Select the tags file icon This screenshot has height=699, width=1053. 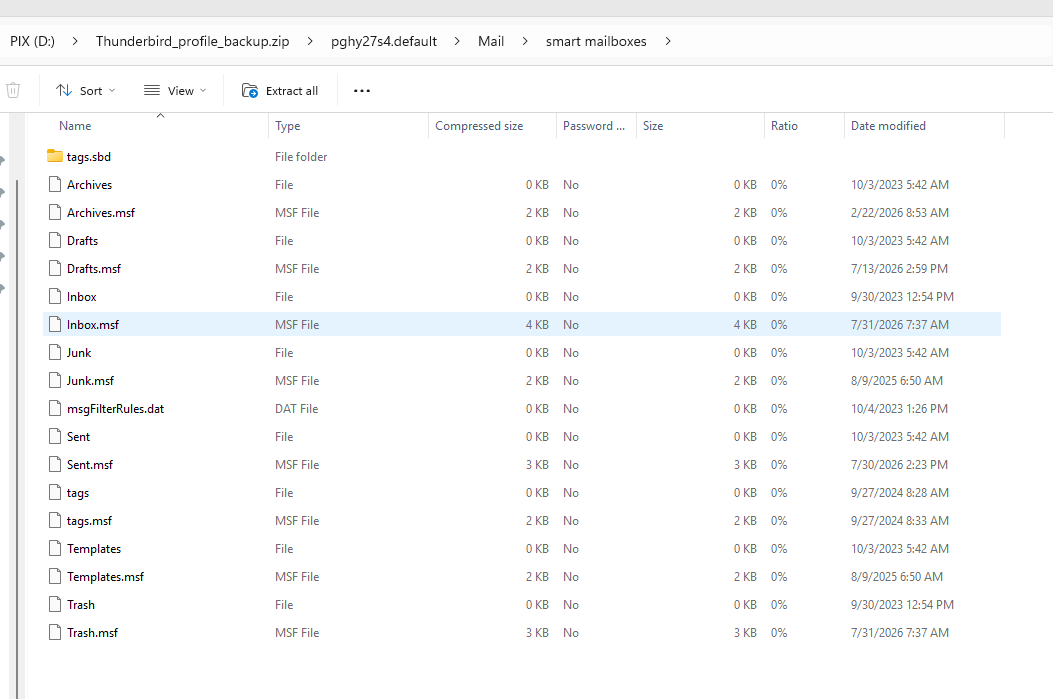tap(55, 492)
